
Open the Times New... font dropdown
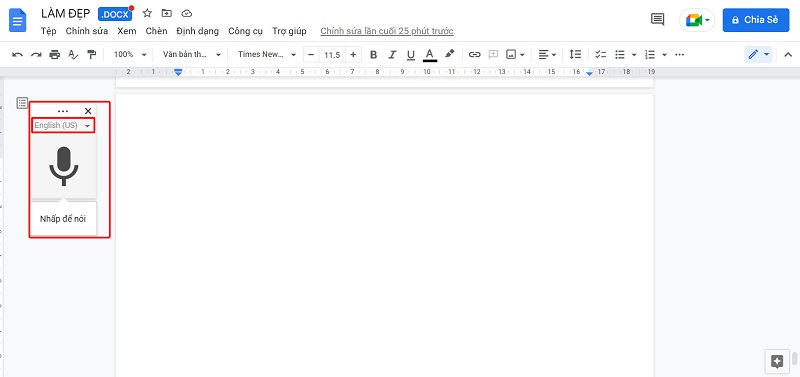coord(267,55)
